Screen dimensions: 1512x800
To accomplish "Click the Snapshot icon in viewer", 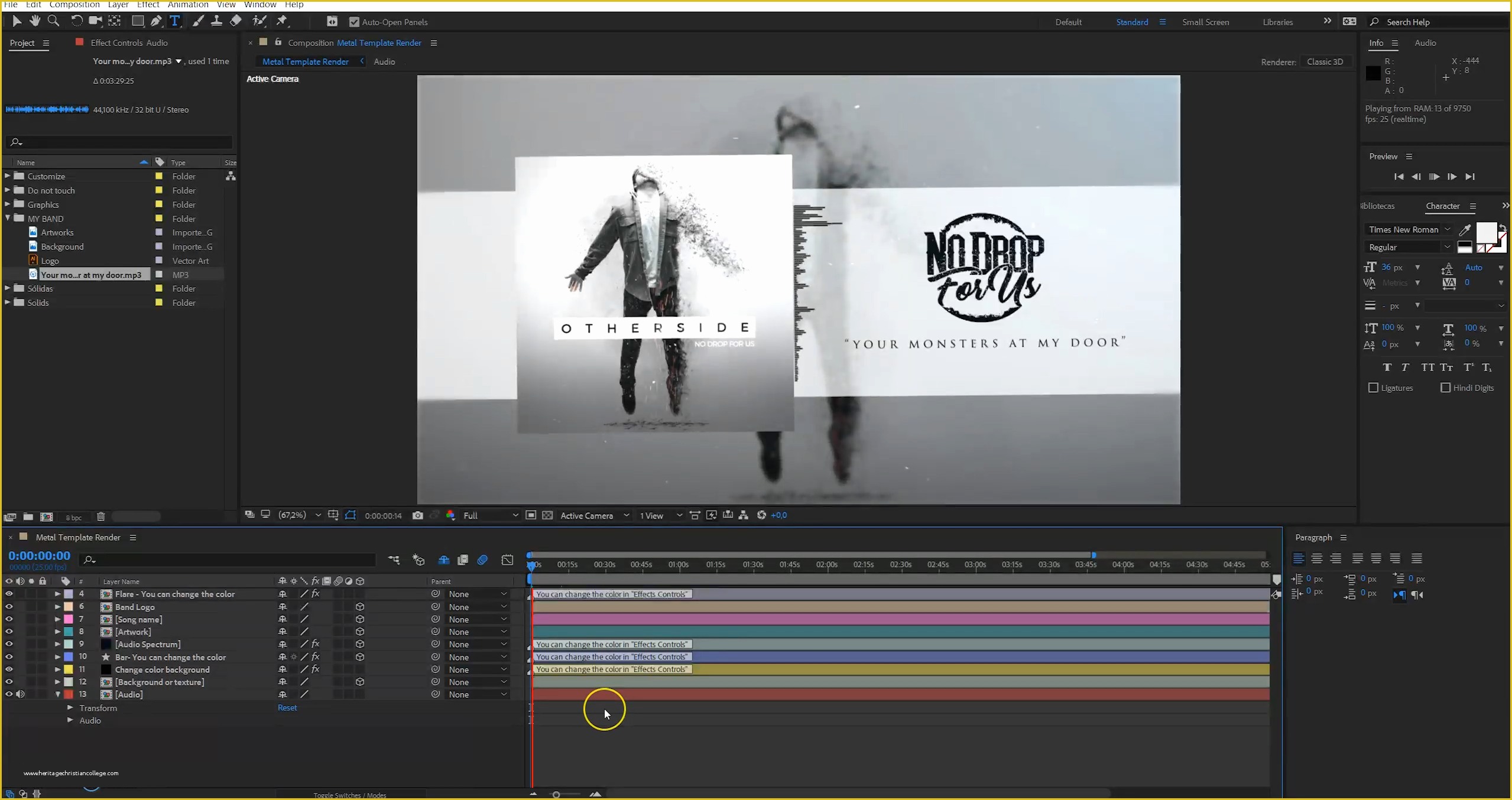I will [418, 515].
